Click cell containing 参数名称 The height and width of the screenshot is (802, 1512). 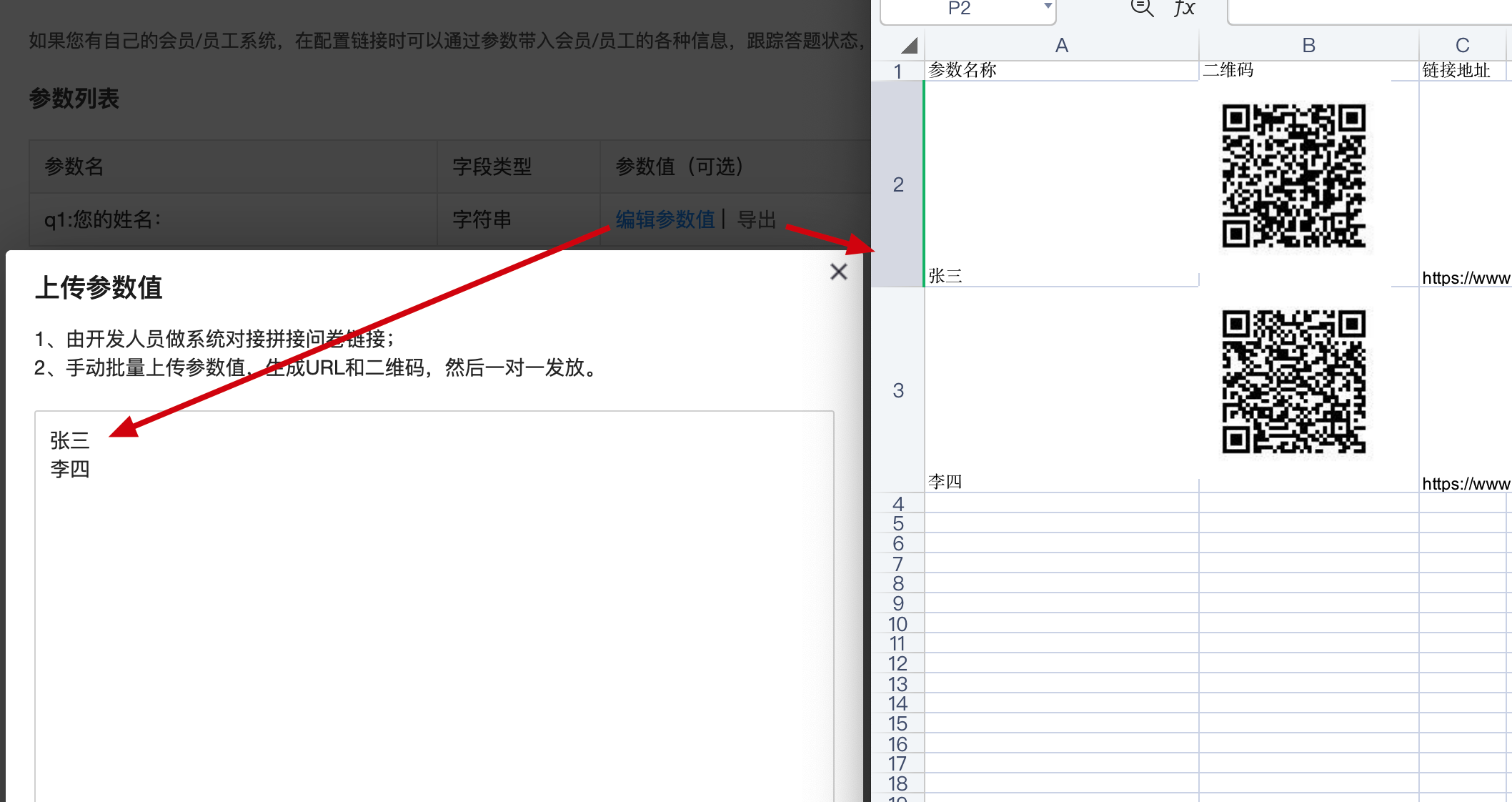1062,70
